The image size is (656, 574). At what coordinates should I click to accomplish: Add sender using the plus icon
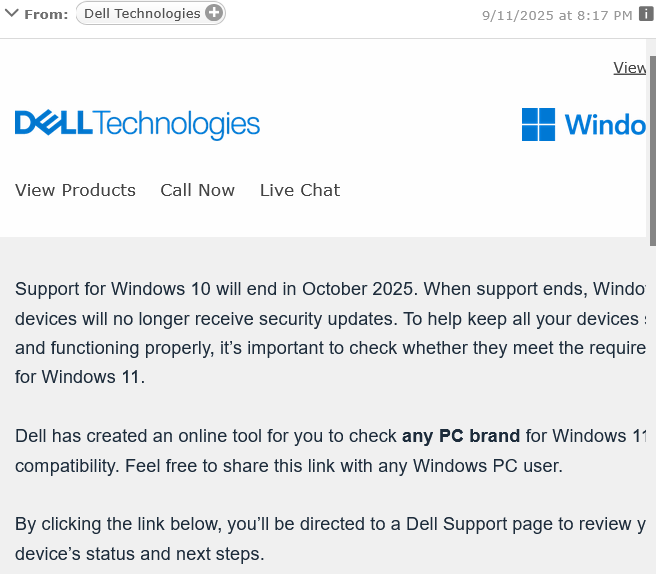point(214,13)
